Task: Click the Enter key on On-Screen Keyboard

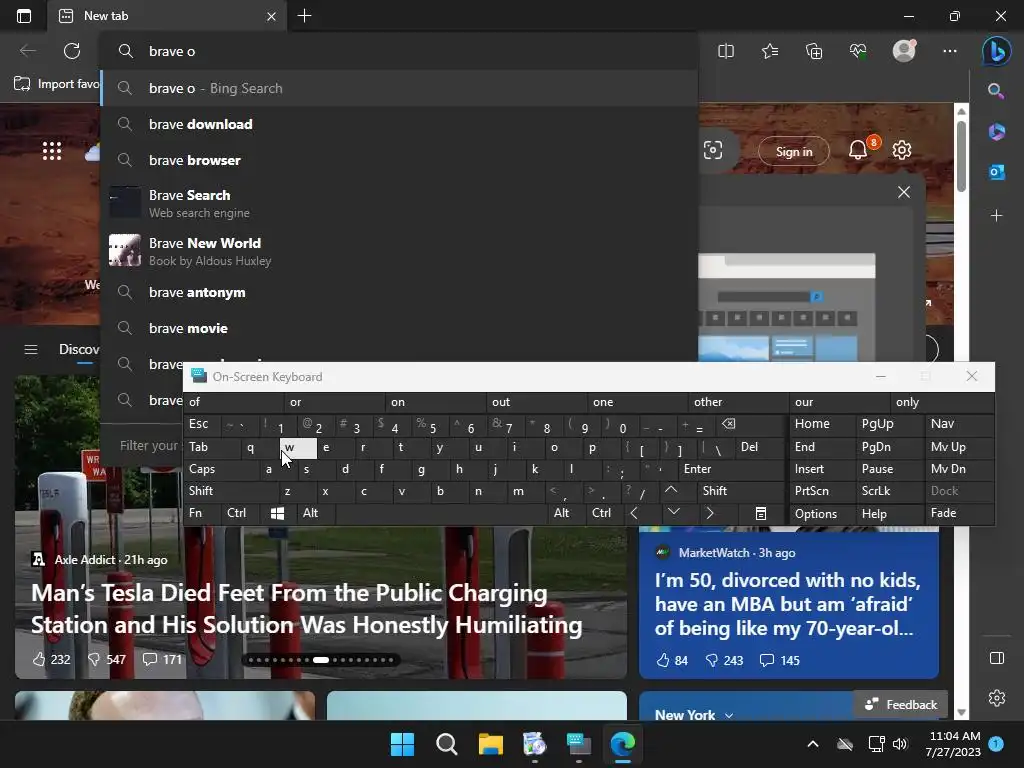Action: 731,469
